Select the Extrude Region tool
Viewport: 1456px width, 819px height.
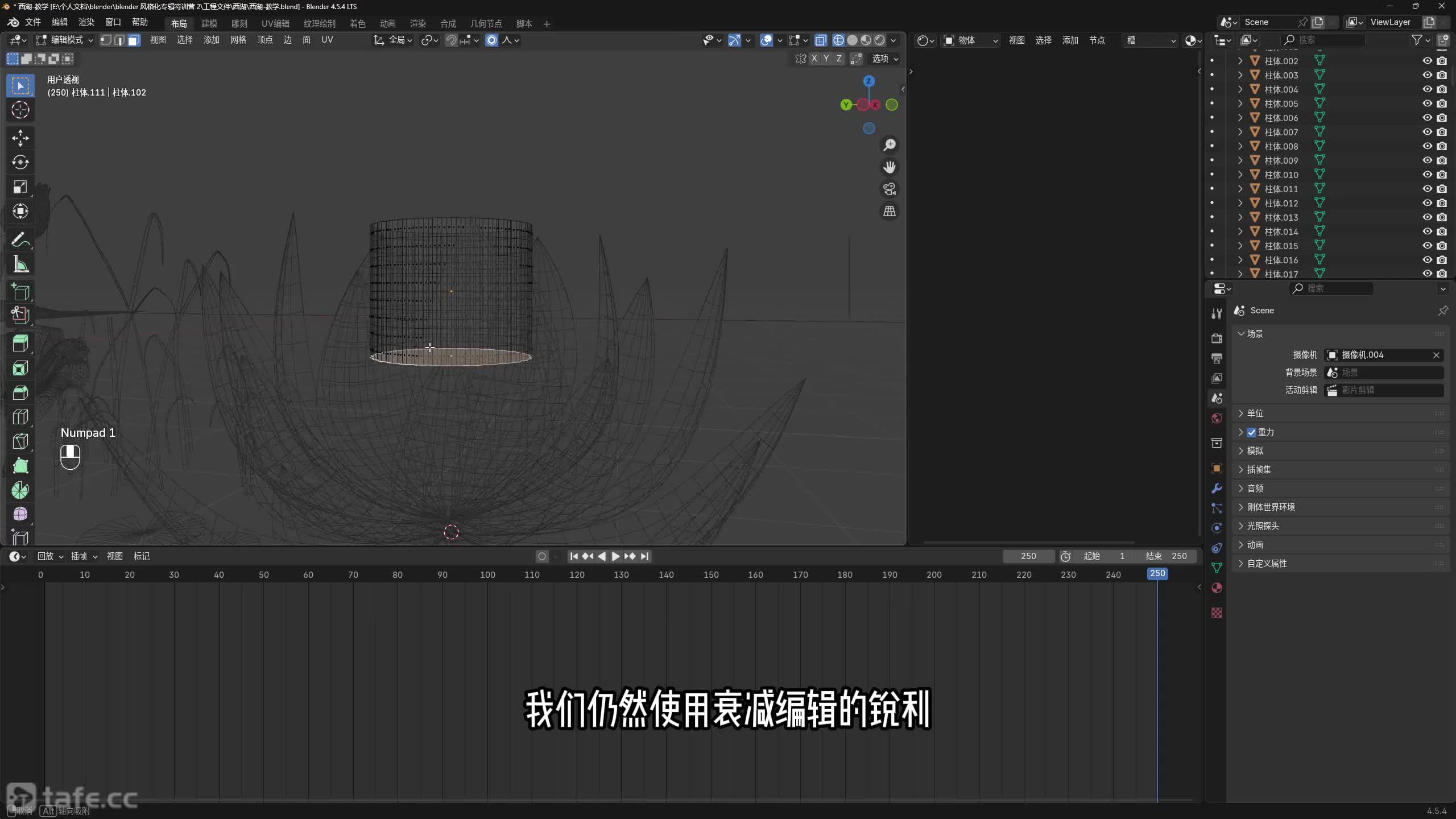pos(20,344)
